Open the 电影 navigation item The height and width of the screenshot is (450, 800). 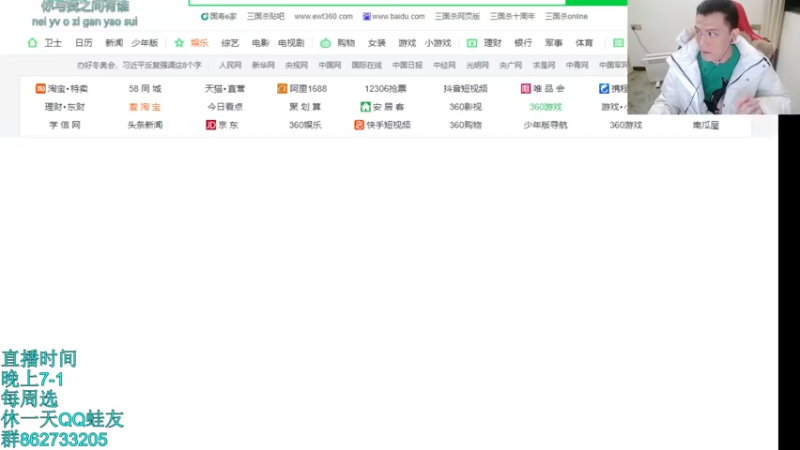coord(260,43)
